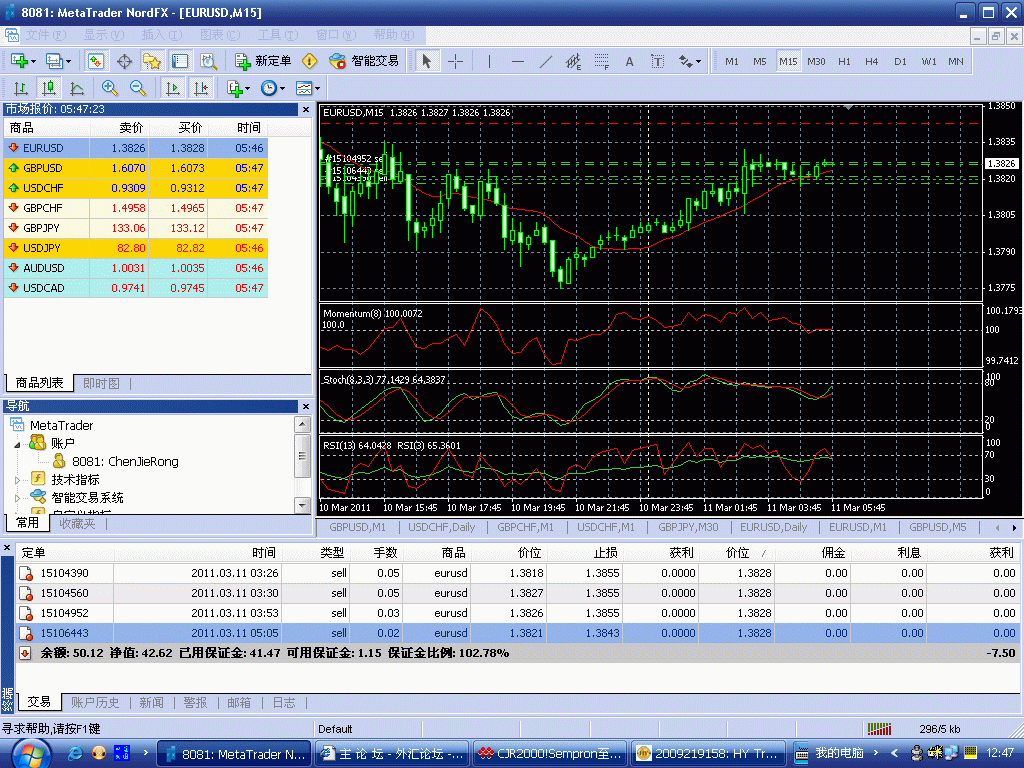Toggle the chart auto scroll button
This screenshot has height=768, width=1024.
coord(173,88)
